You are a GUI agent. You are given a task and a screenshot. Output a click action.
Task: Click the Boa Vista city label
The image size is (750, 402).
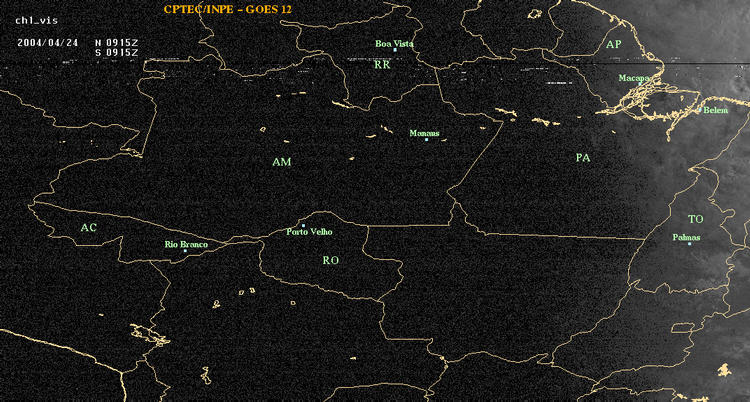pyautogui.click(x=394, y=44)
